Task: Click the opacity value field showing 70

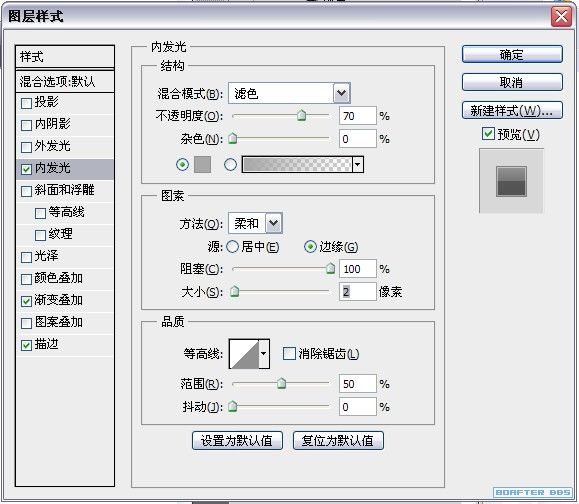Action: pyautogui.click(x=357, y=116)
